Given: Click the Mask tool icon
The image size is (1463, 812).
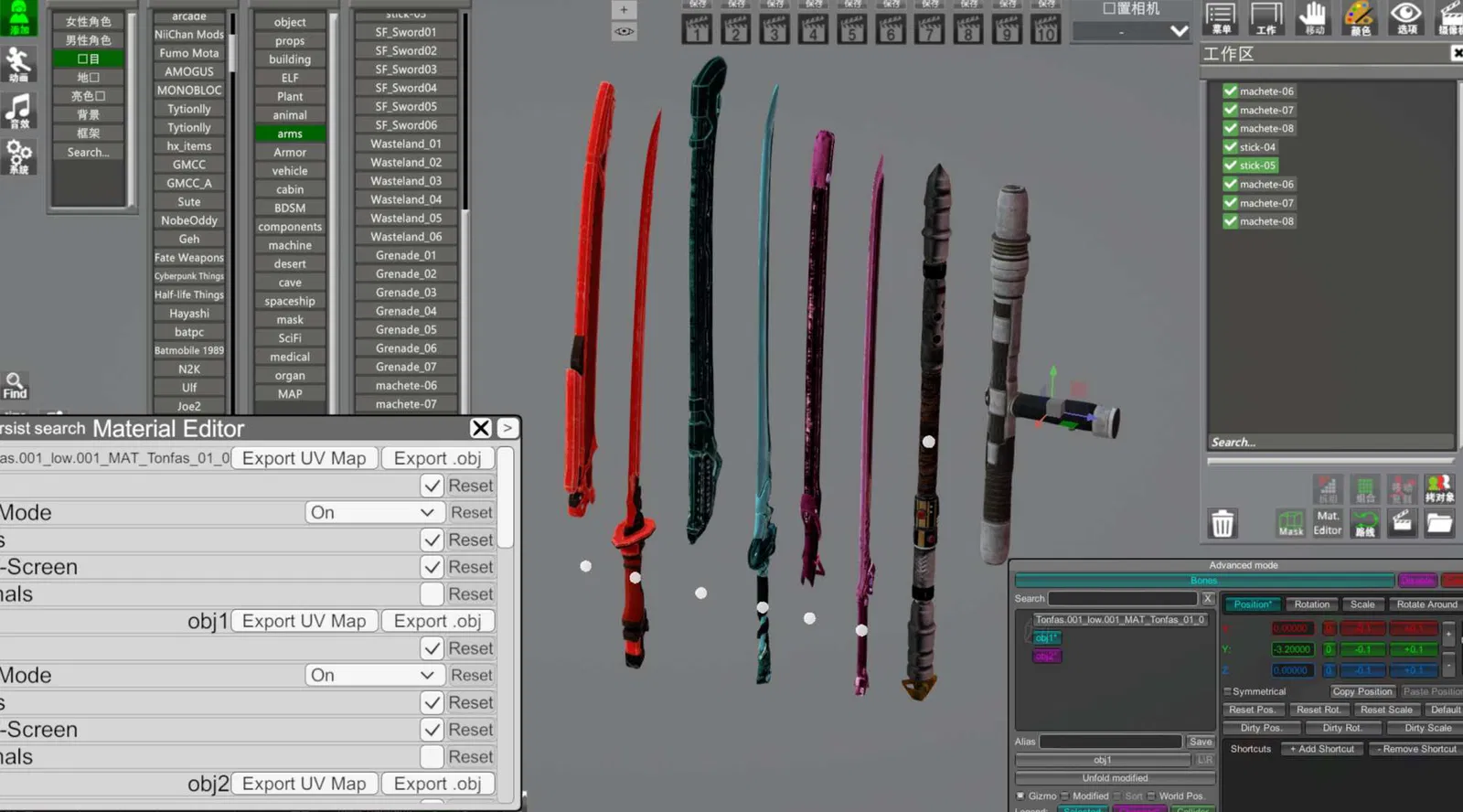Looking at the screenshot, I should pos(1290,523).
